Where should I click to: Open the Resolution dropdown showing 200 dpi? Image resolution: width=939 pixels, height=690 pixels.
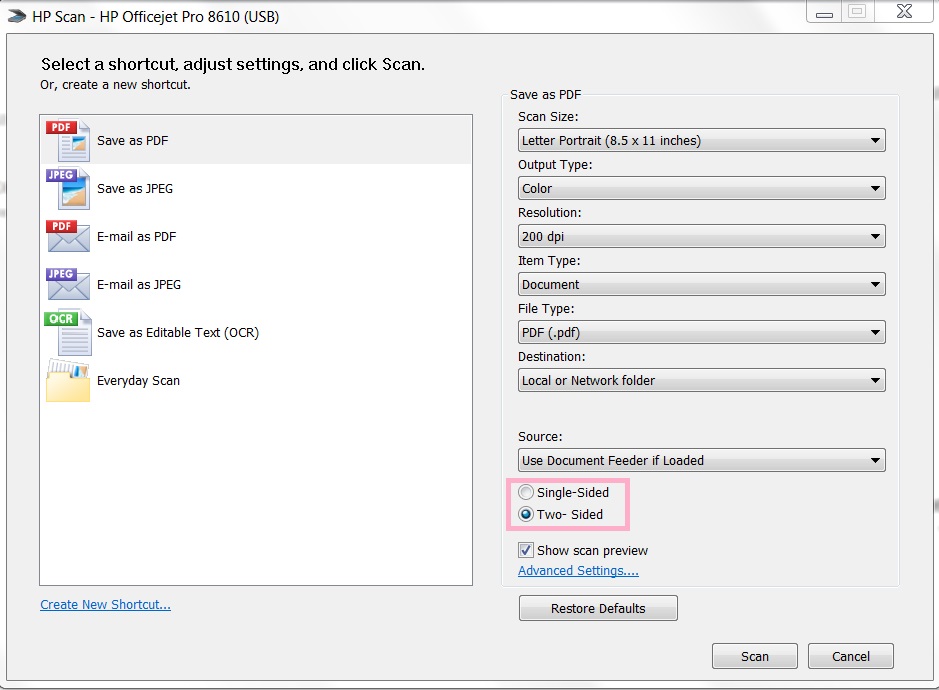(701, 237)
